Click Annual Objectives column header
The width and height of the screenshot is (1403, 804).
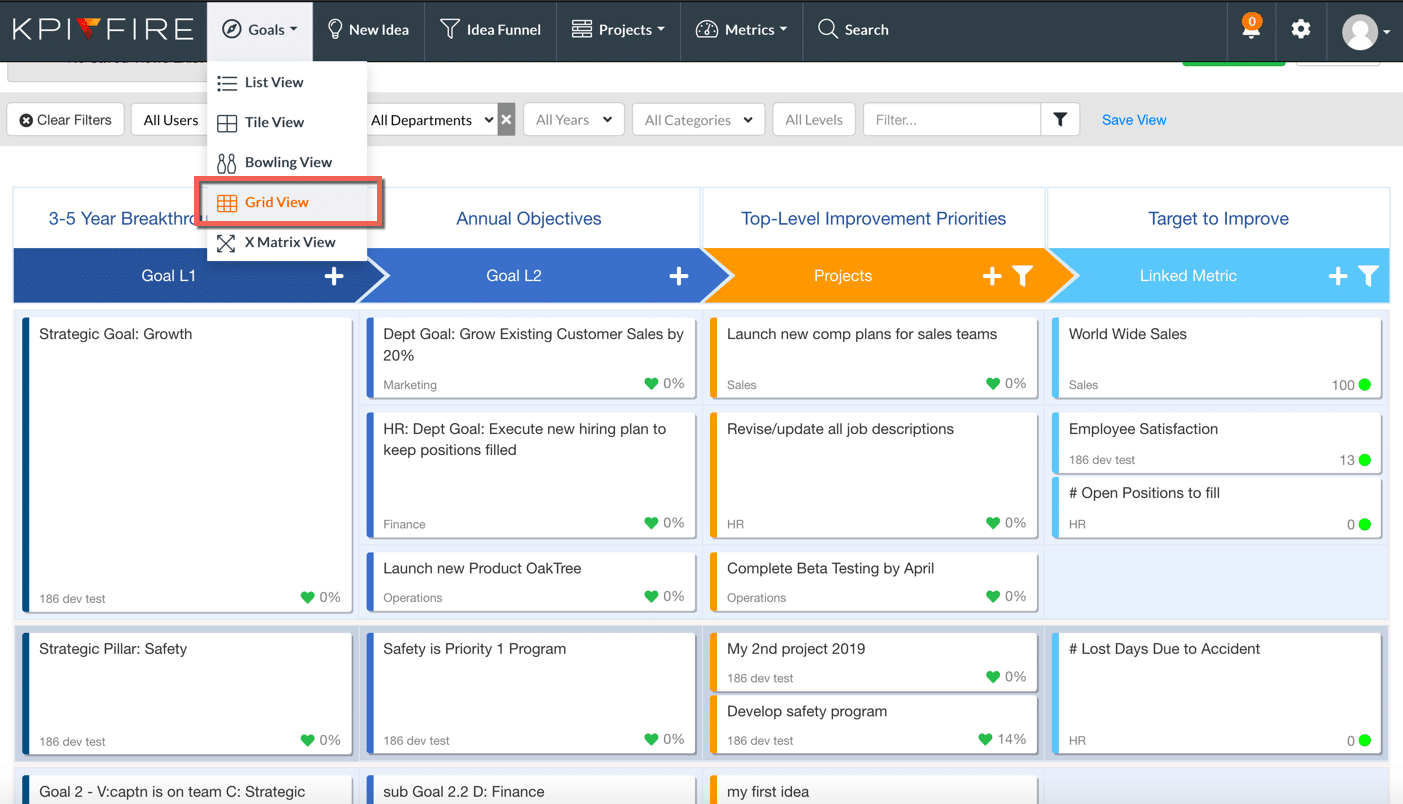coord(529,219)
